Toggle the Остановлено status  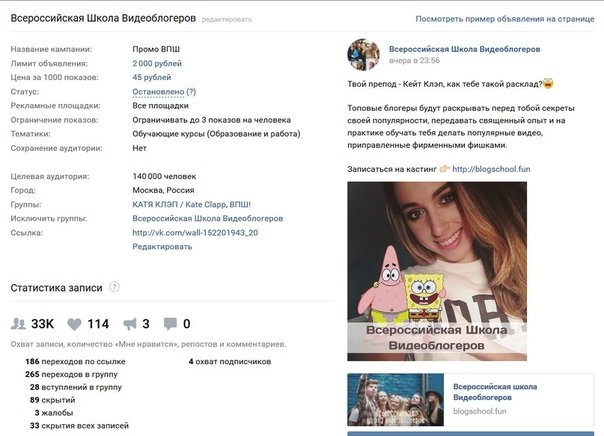[158, 92]
